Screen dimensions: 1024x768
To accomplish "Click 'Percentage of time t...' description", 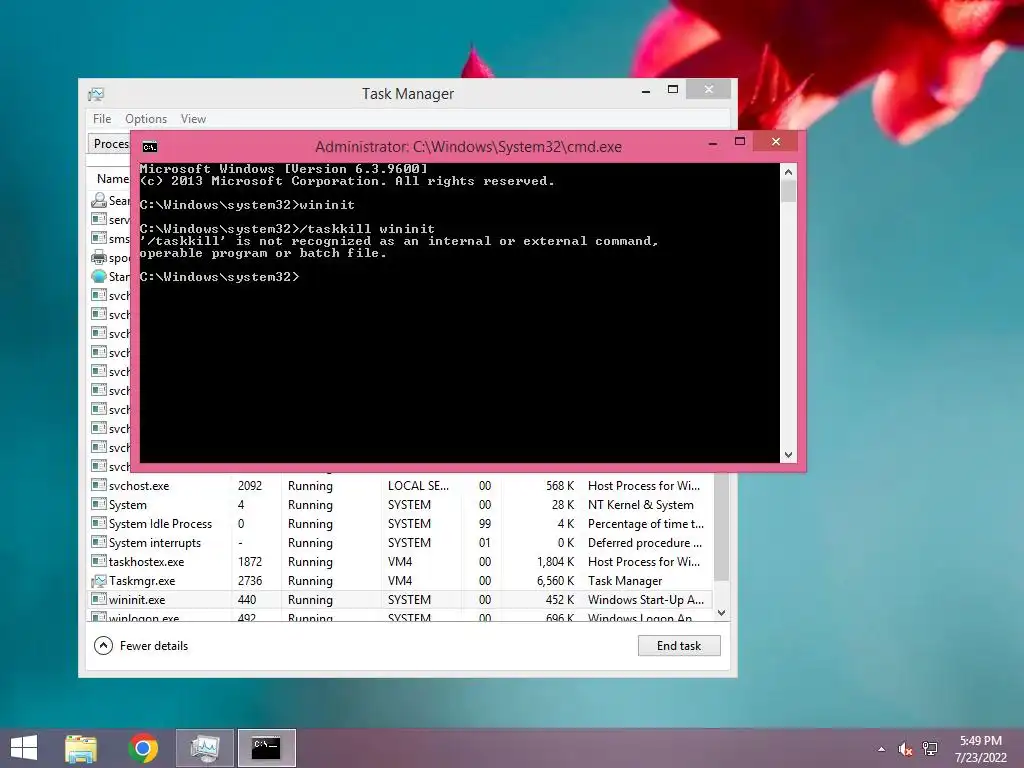I will [646, 524].
